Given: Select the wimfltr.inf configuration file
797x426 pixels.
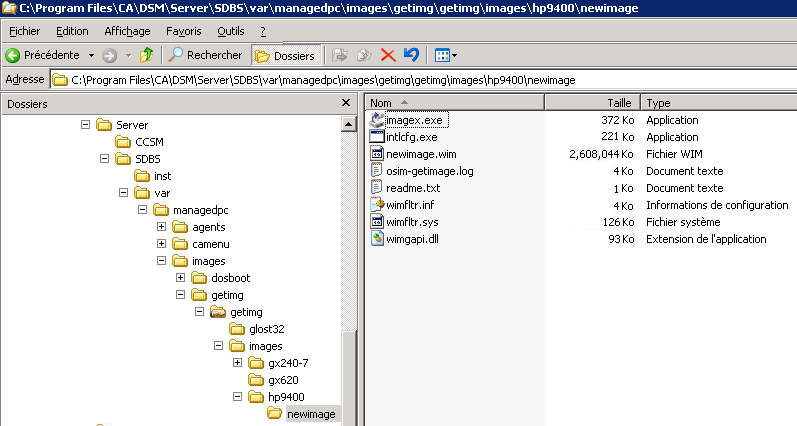Looking at the screenshot, I should pos(410,205).
